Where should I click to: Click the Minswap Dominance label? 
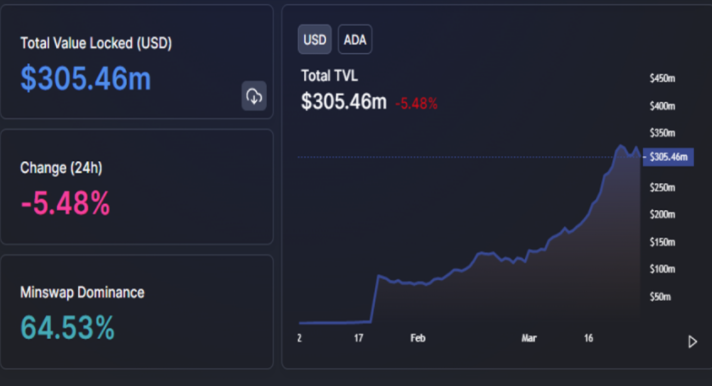click(x=82, y=292)
